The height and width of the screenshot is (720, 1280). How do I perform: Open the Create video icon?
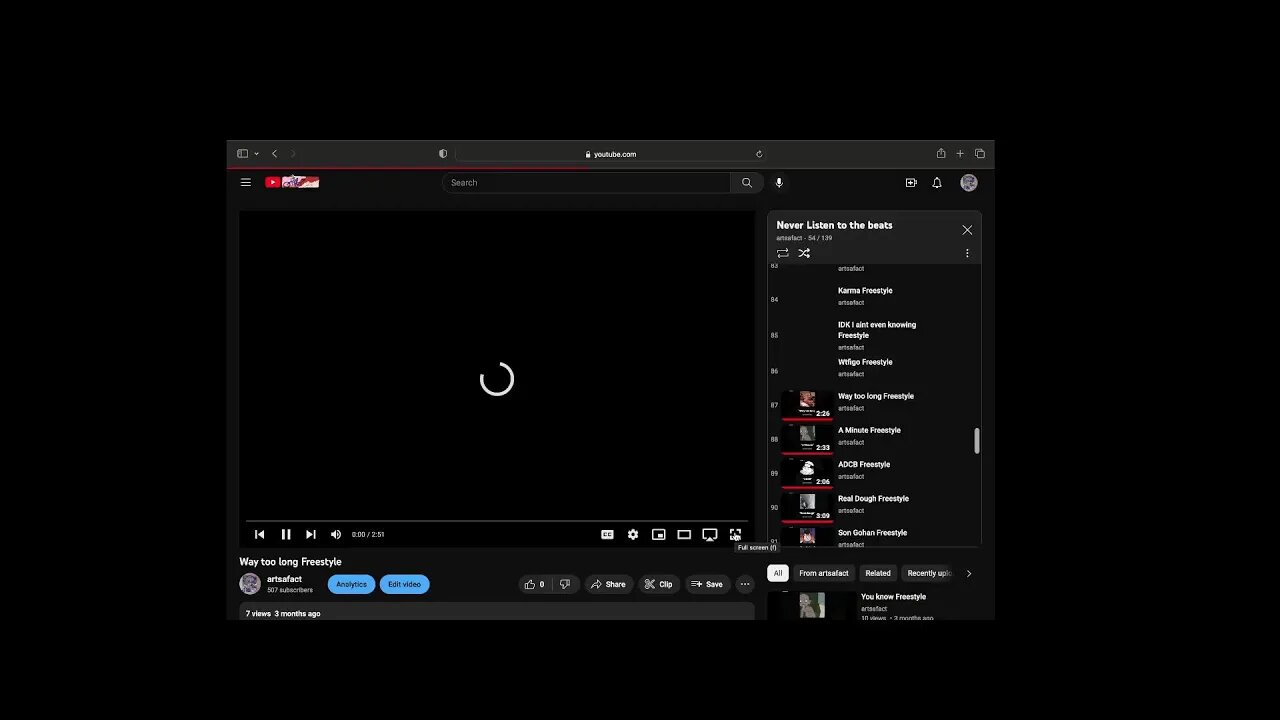911,183
